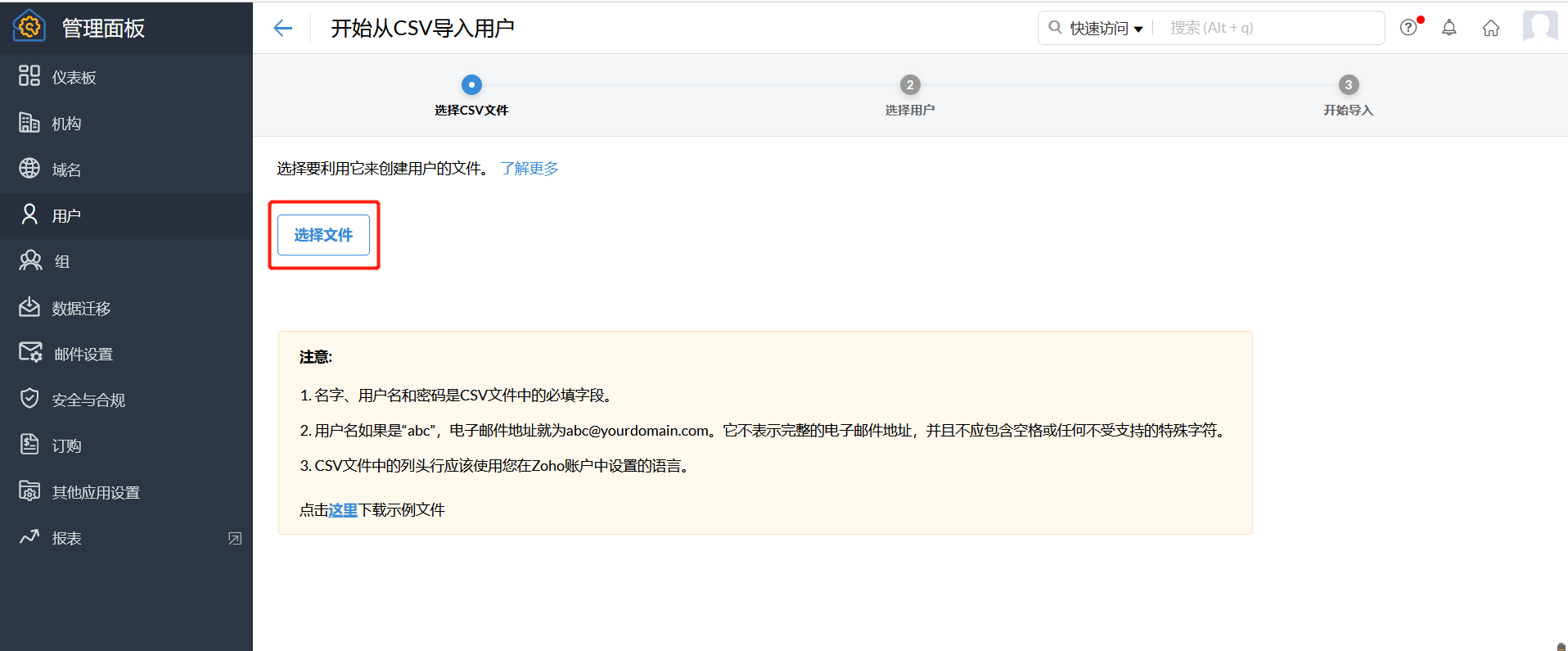Screen dimensions: 1568x651
Task: Go to home via house icon
Action: 1490,29
